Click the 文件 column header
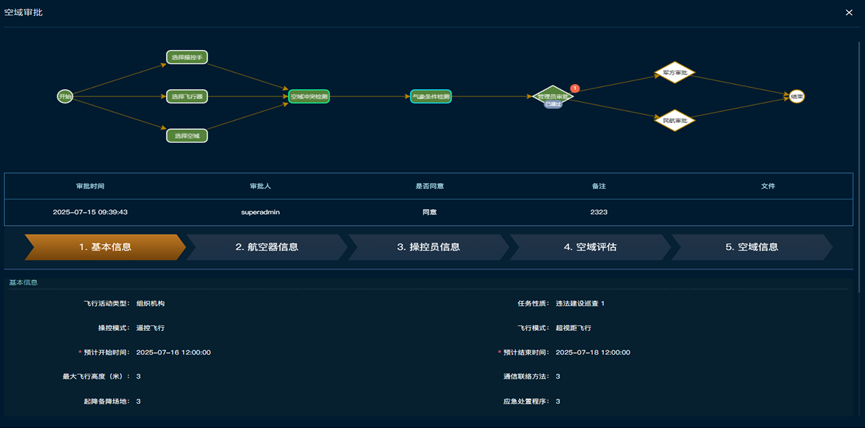The width and height of the screenshot is (865, 428). click(x=768, y=186)
